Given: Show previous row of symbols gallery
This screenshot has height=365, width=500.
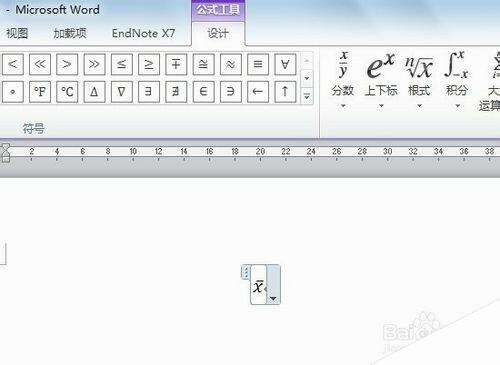Looking at the screenshot, I should point(307,61).
